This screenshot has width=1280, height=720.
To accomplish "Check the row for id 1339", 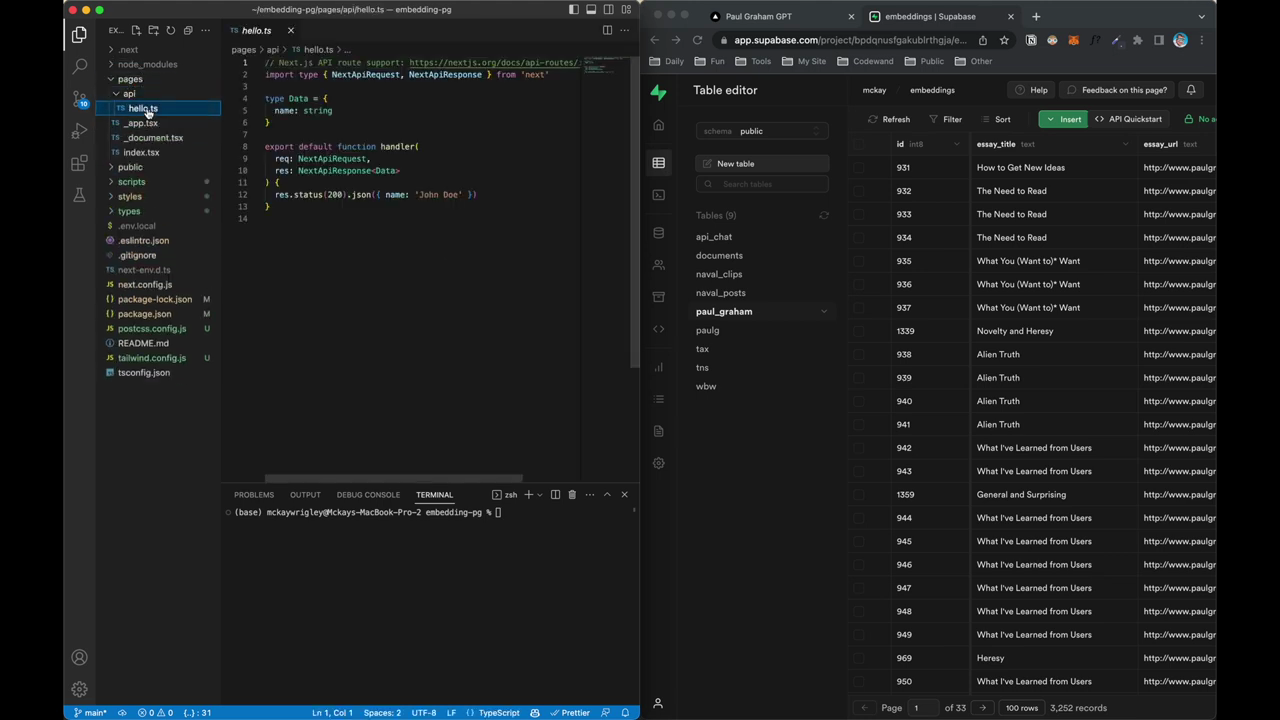I will click(x=859, y=331).
